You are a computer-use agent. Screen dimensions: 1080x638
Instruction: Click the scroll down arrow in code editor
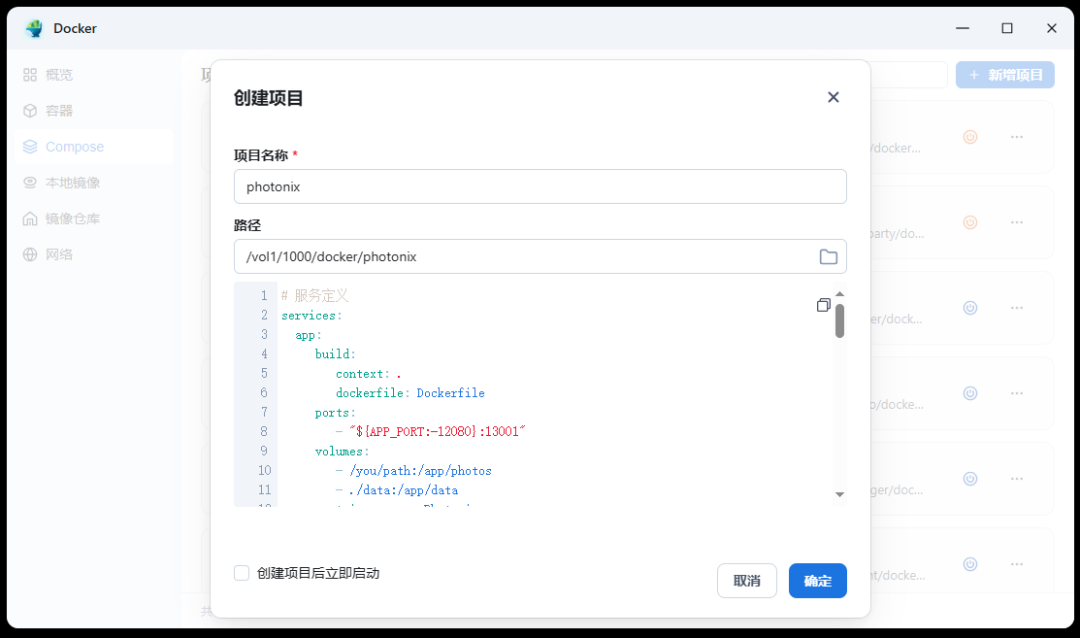point(840,494)
